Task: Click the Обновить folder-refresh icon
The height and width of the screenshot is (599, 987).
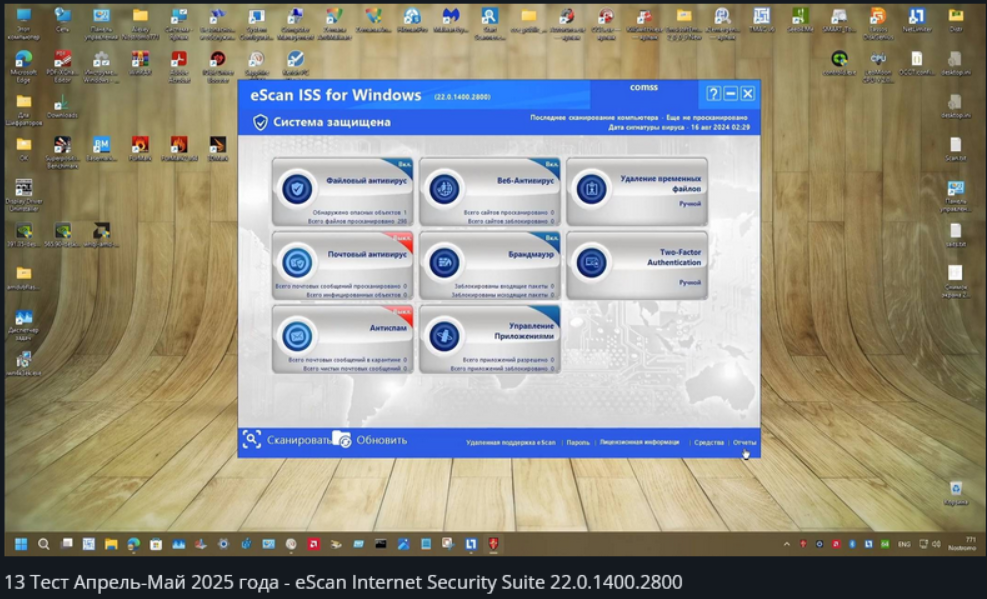Action: tap(341, 440)
